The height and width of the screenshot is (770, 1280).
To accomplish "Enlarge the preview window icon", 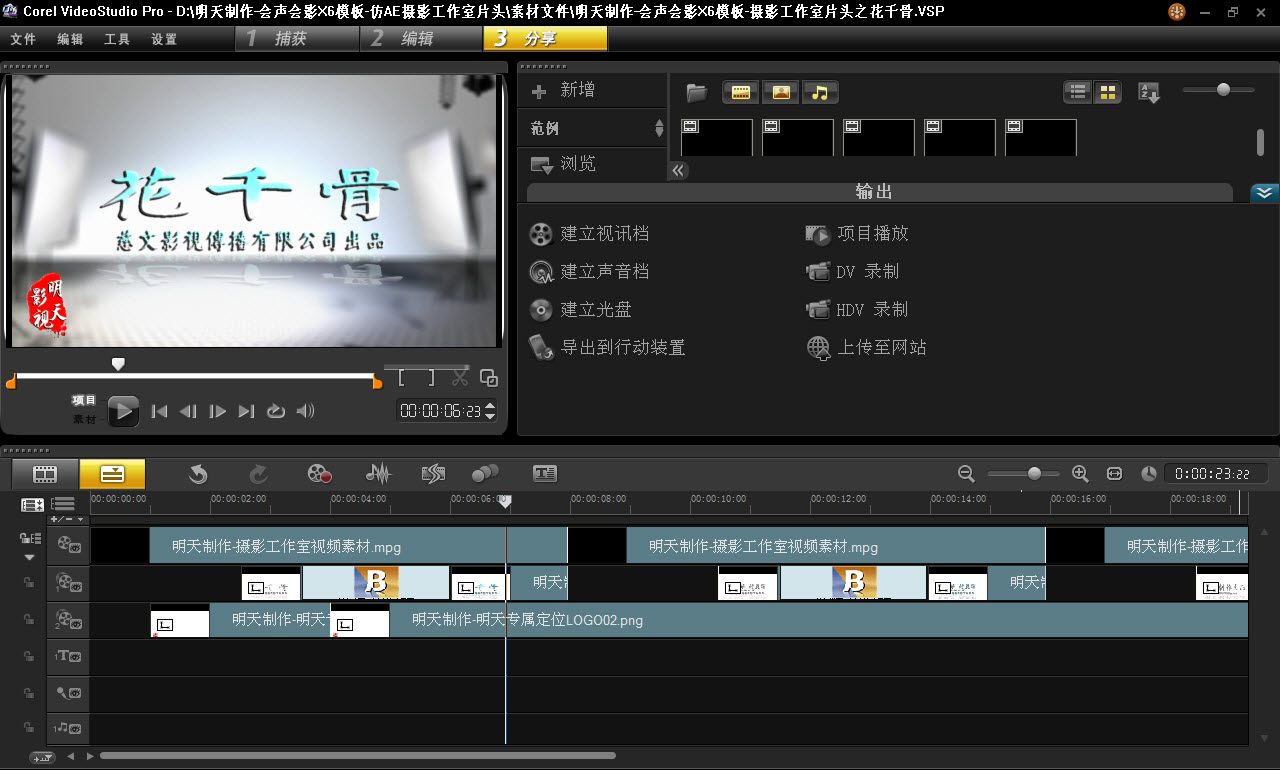I will [488, 378].
